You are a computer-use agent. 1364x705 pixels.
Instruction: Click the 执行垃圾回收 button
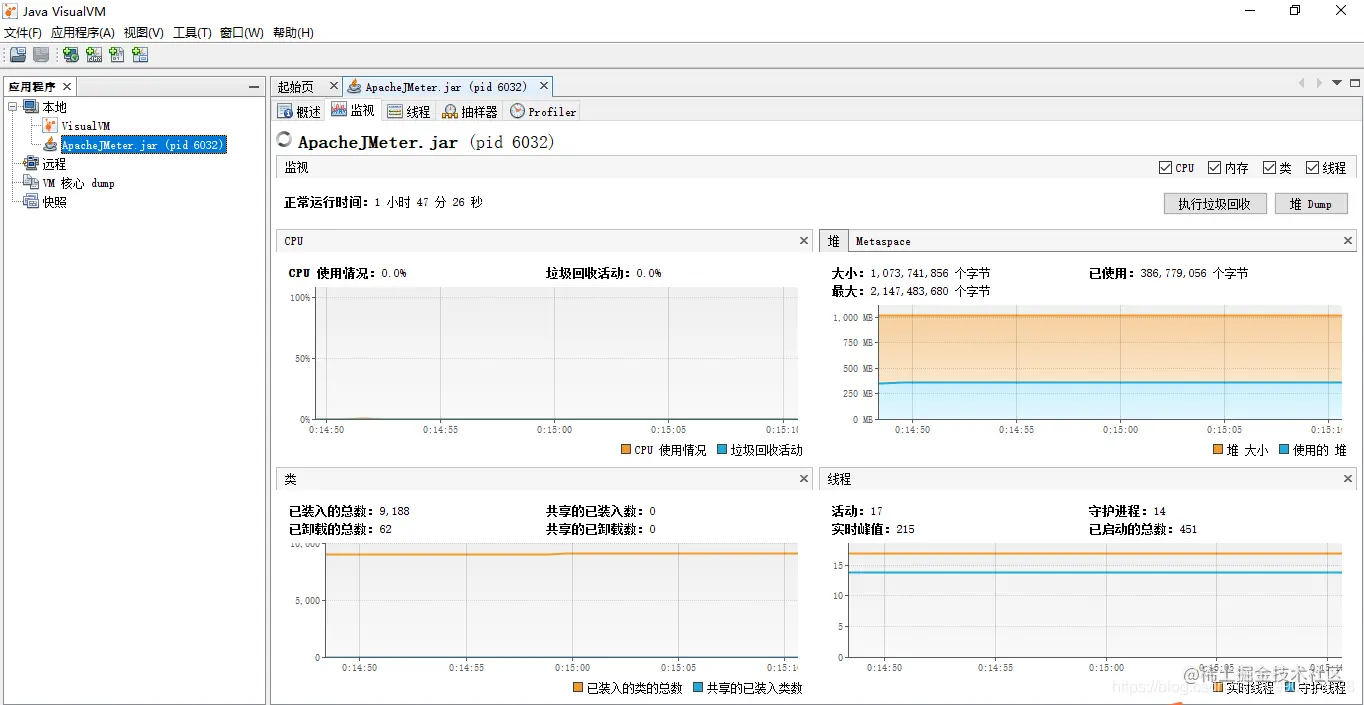(x=1215, y=204)
